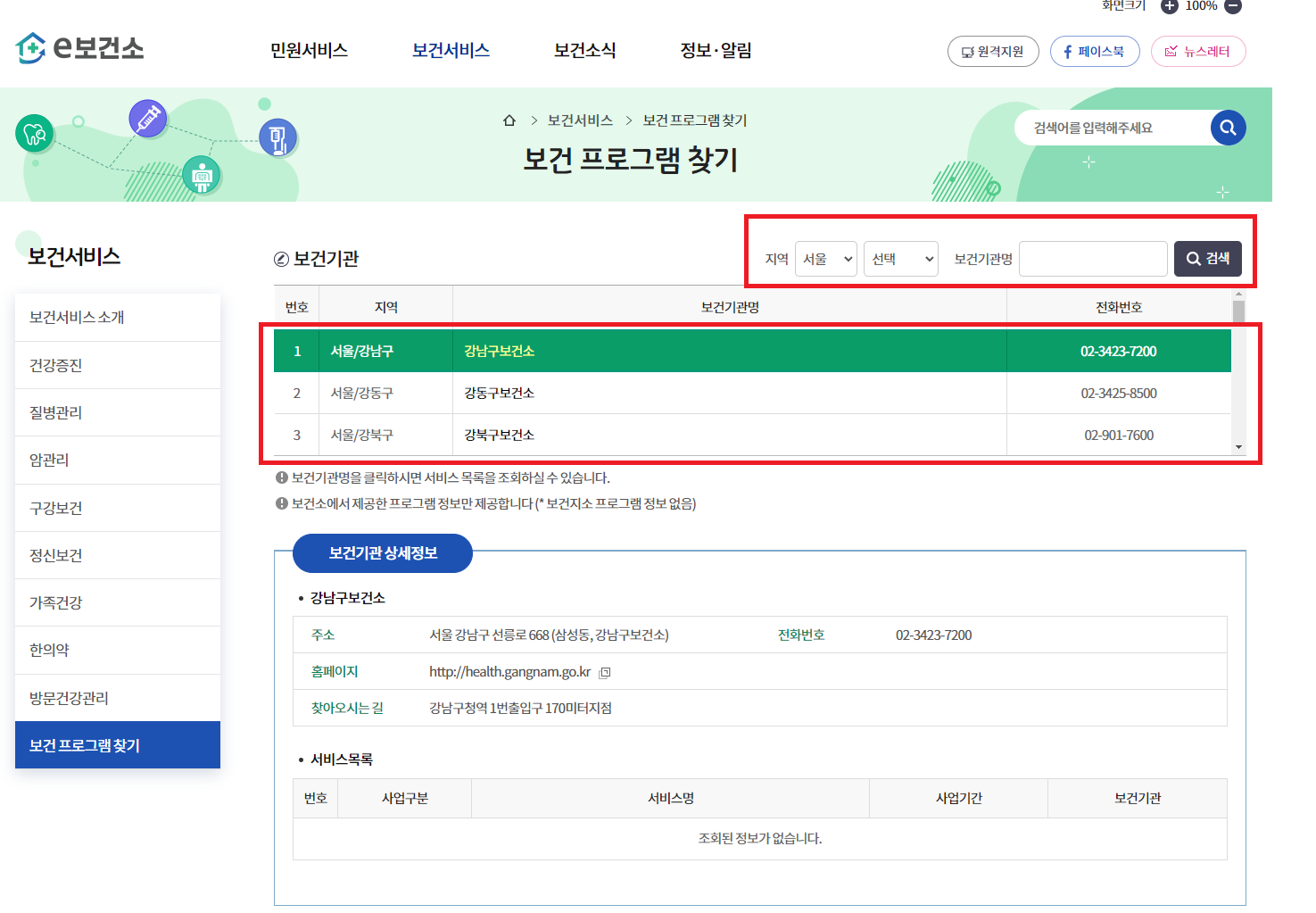This screenshot has height=913, width=1316.
Task: Click the magnifier icon in the header search
Action: click(1228, 128)
